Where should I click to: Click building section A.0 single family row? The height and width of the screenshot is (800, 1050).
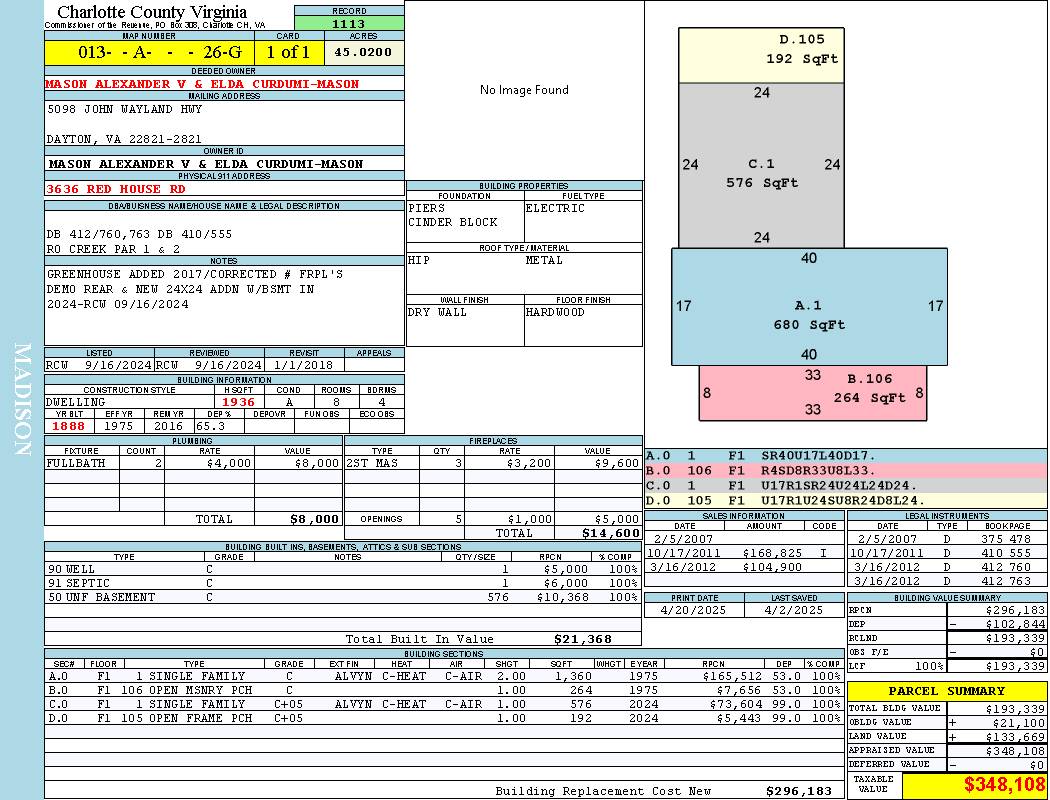click(x=444, y=677)
